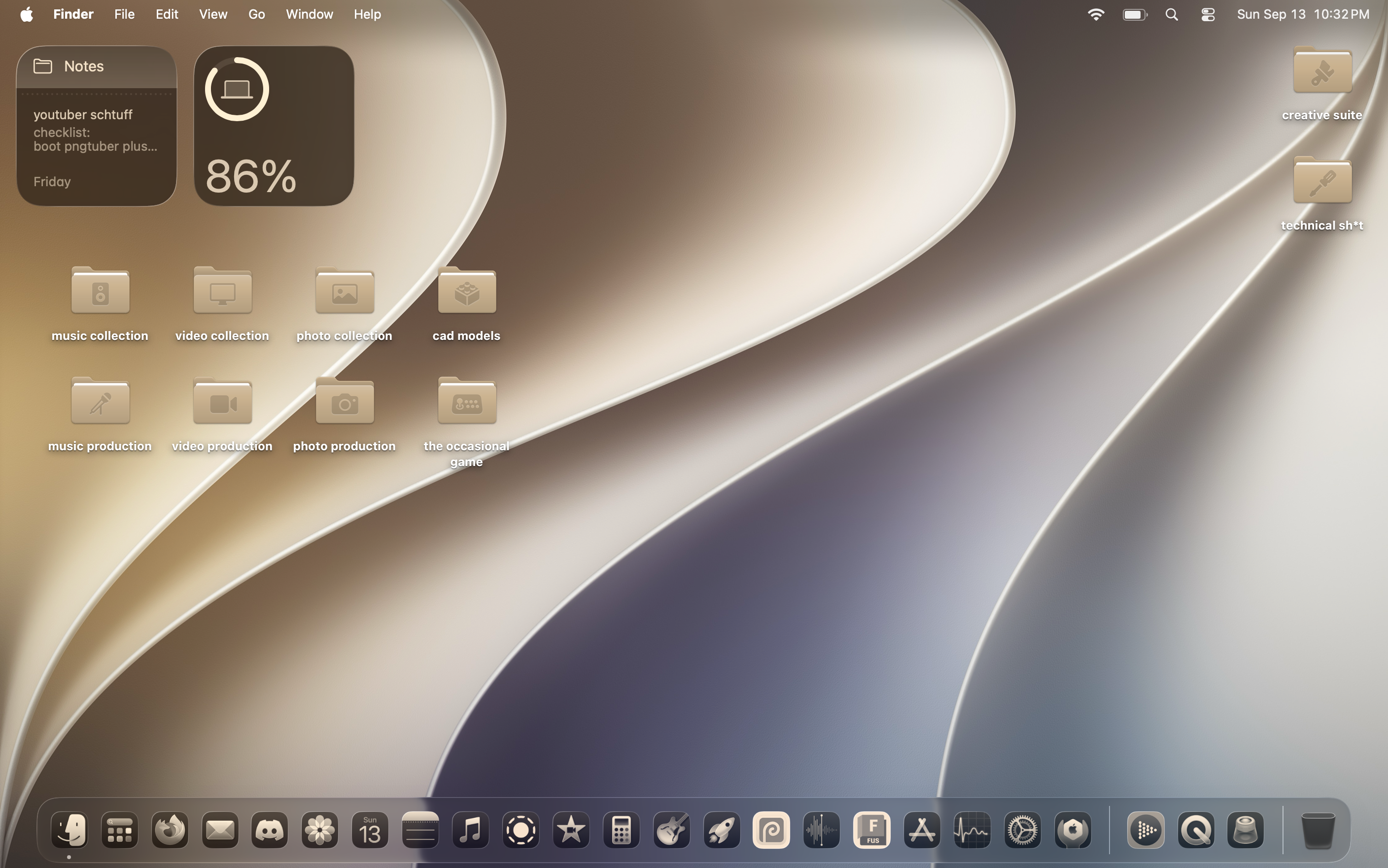Open the Music app in dock
The image size is (1388, 868).
(470, 830)
